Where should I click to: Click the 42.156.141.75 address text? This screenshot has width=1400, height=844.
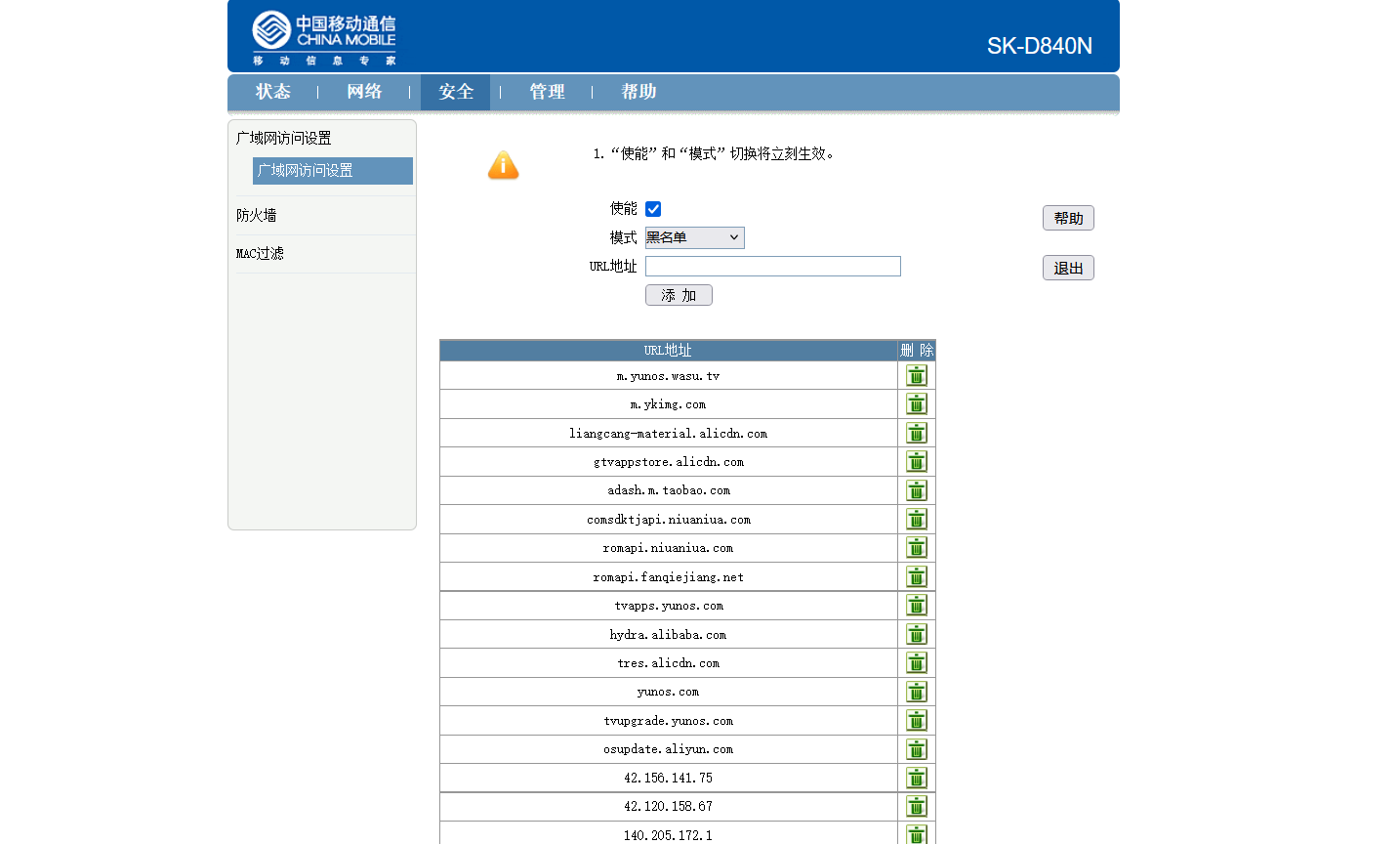tap(668, 779)
